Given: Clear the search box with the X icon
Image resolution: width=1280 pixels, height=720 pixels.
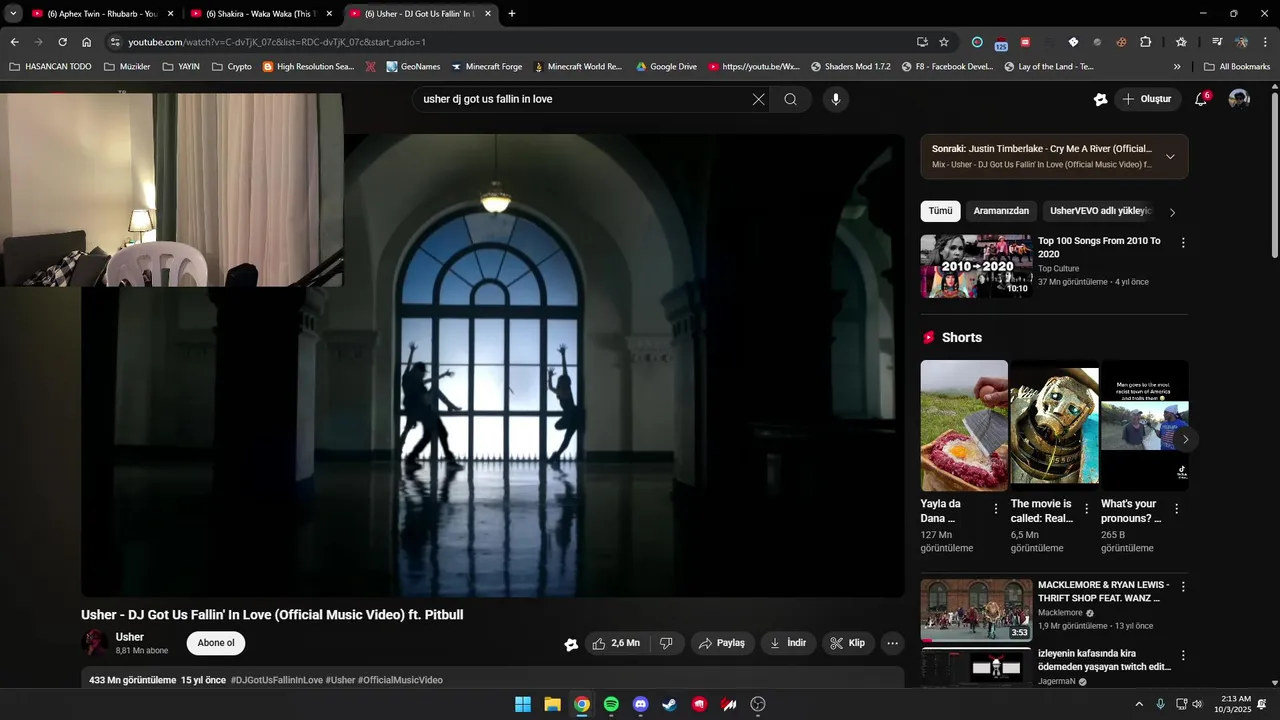Looking at the screenshot, I should point(758,99).
